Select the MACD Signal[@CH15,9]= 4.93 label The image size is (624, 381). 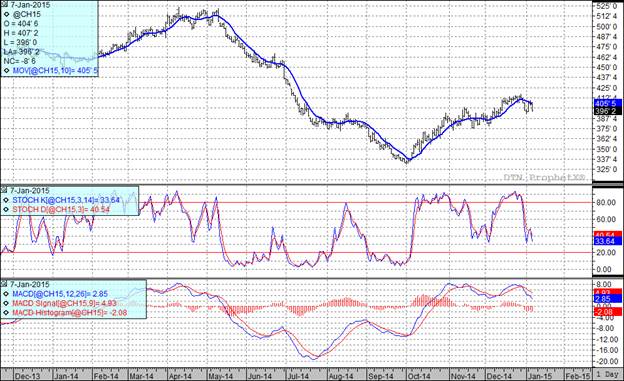tap(64, 303)
